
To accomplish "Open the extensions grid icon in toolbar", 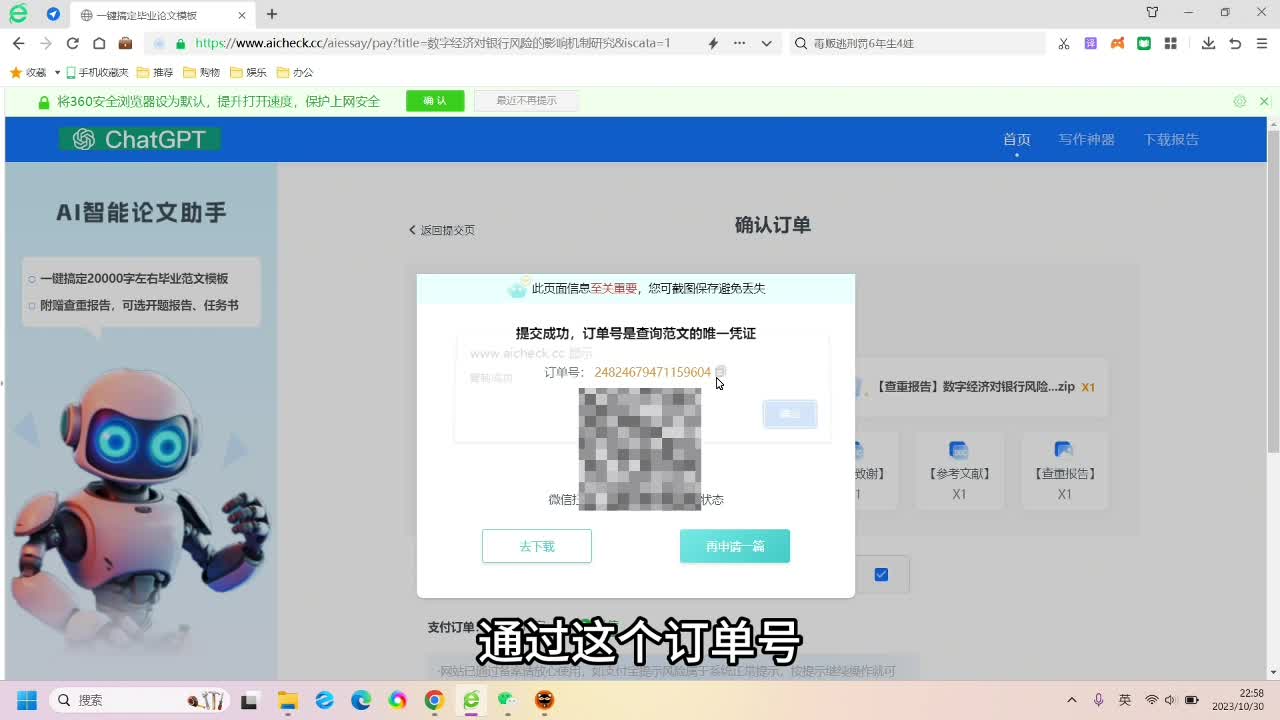I will 1170,43.
